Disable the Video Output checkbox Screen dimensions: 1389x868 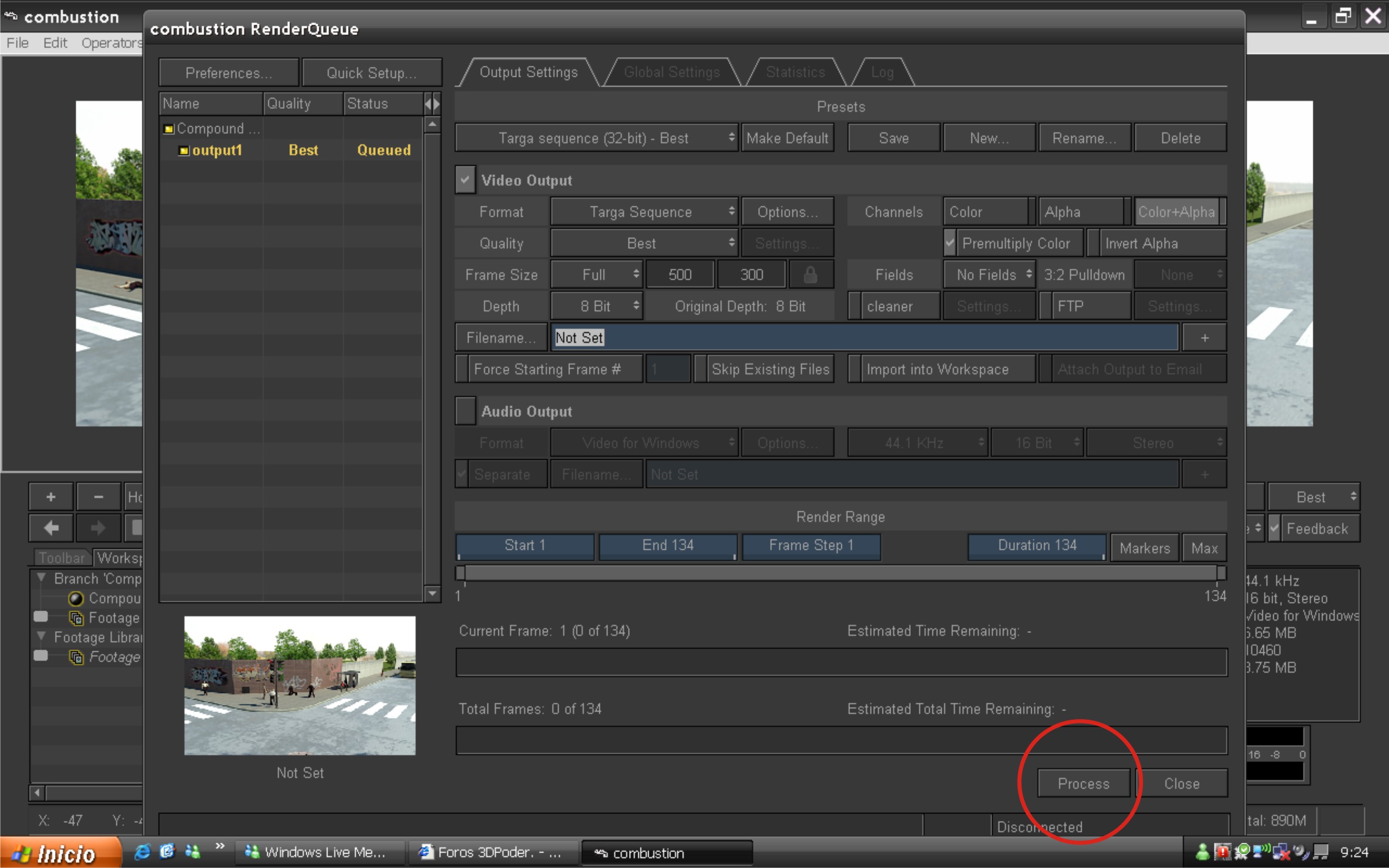tap(465, 180)
